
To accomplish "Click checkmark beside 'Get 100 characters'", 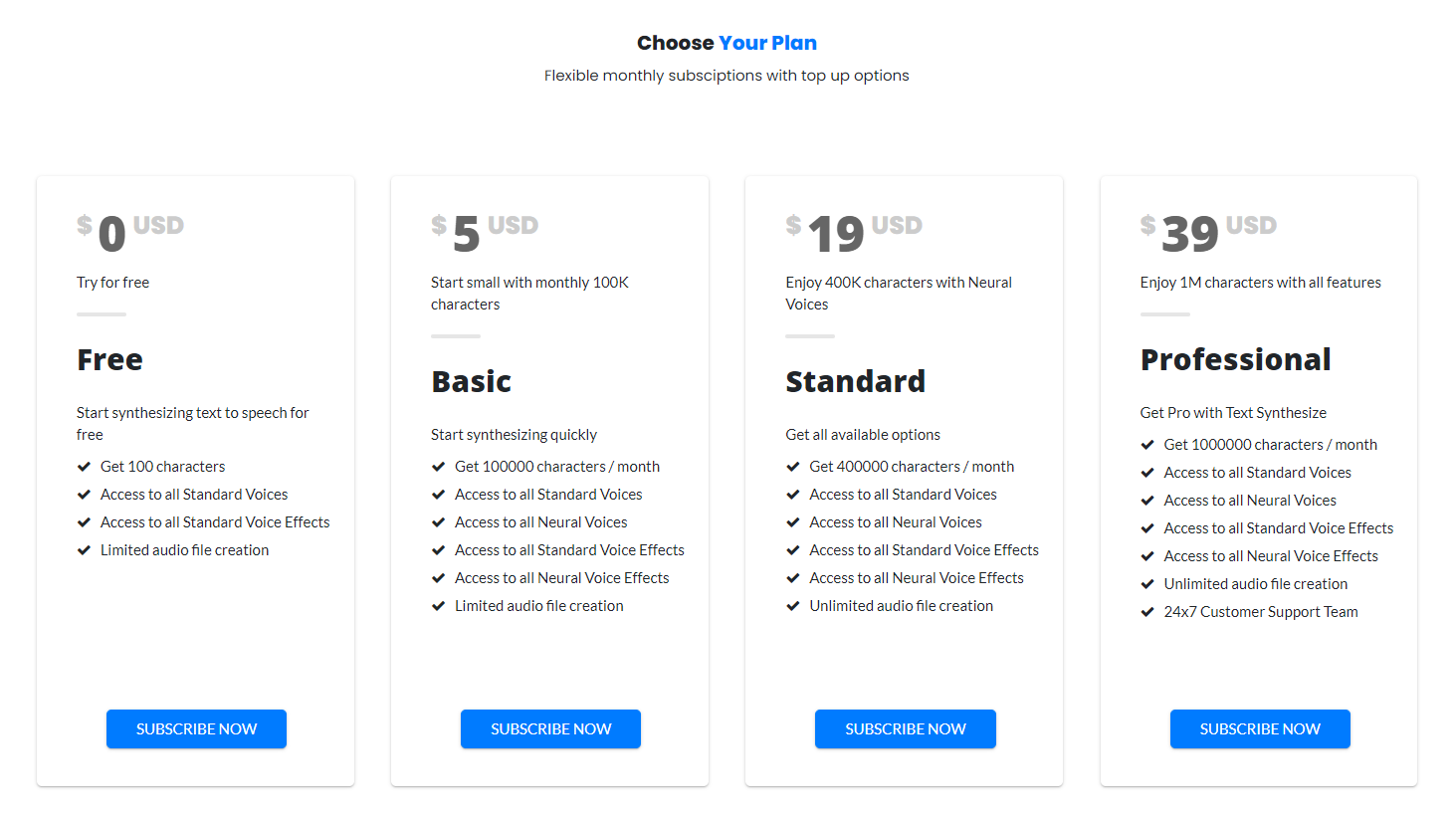I will click(85, 467).
